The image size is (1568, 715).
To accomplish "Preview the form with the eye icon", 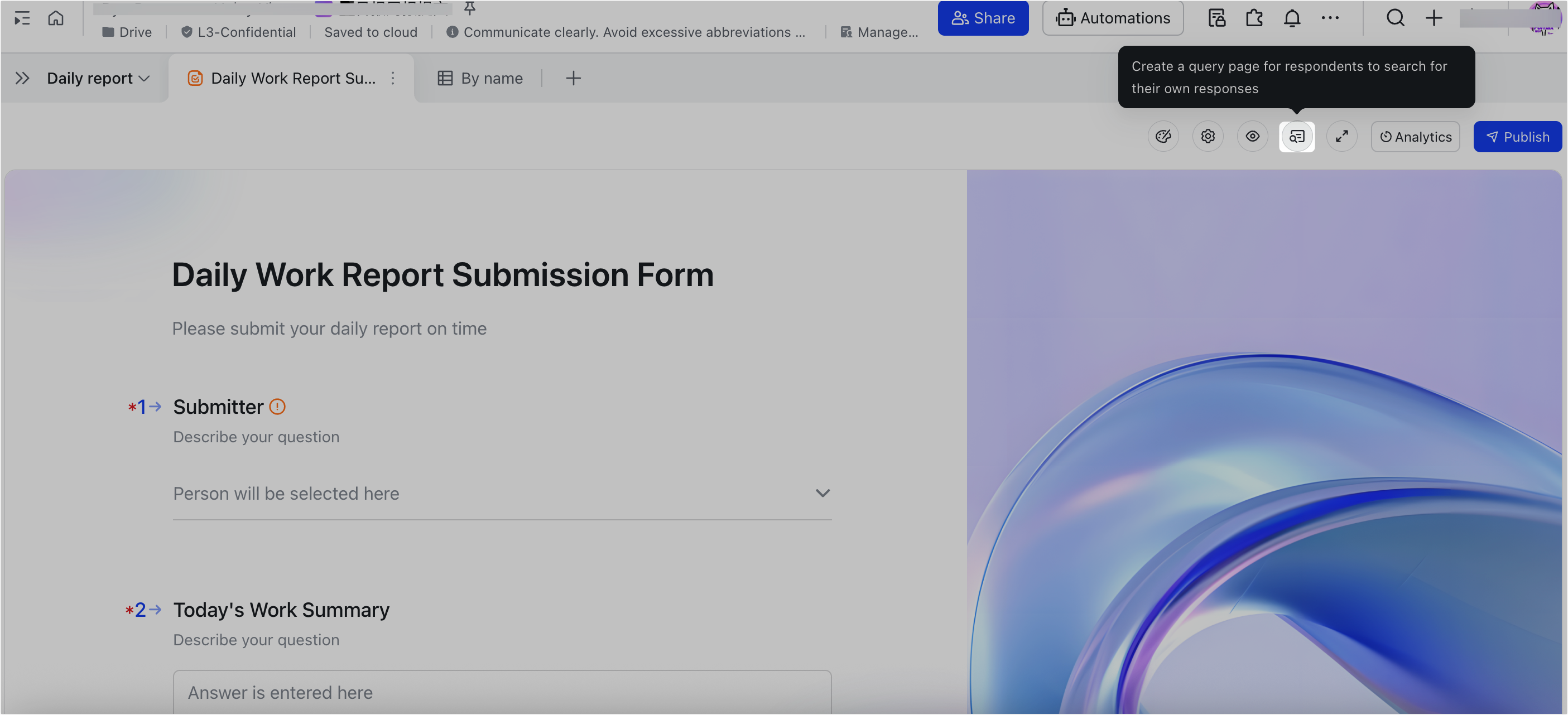I will click(x=1252, y=137).
